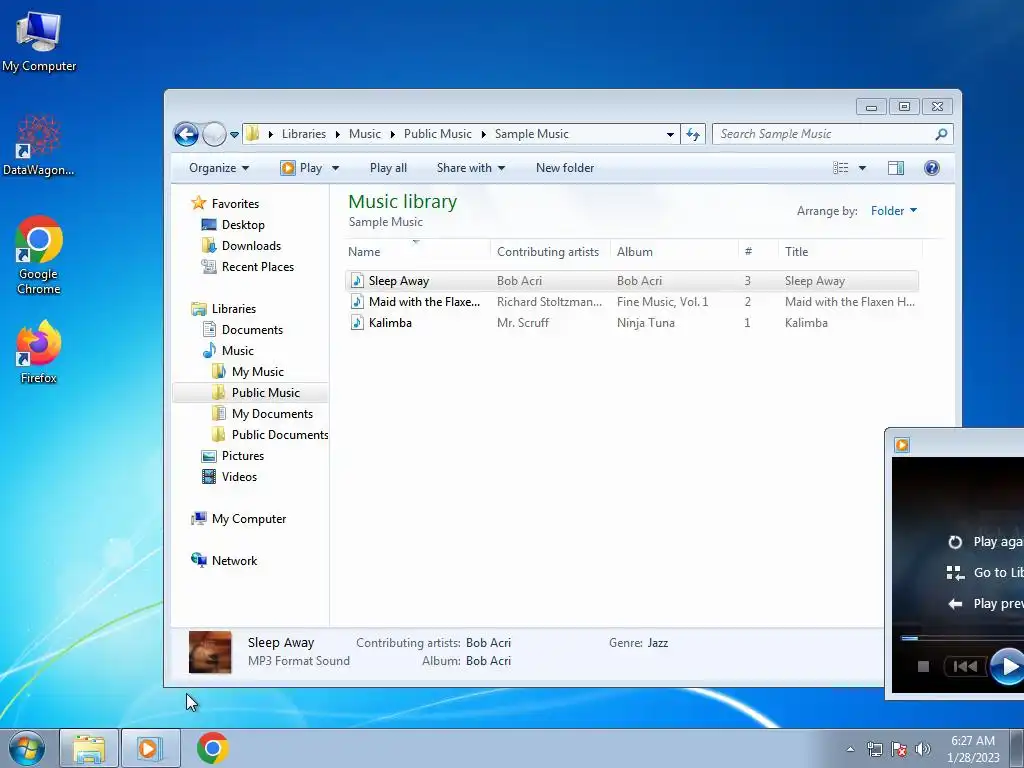The image size is (1024, 768).
Task: Click Public Music in the address breadcrumb
Action: click(438, 134)
